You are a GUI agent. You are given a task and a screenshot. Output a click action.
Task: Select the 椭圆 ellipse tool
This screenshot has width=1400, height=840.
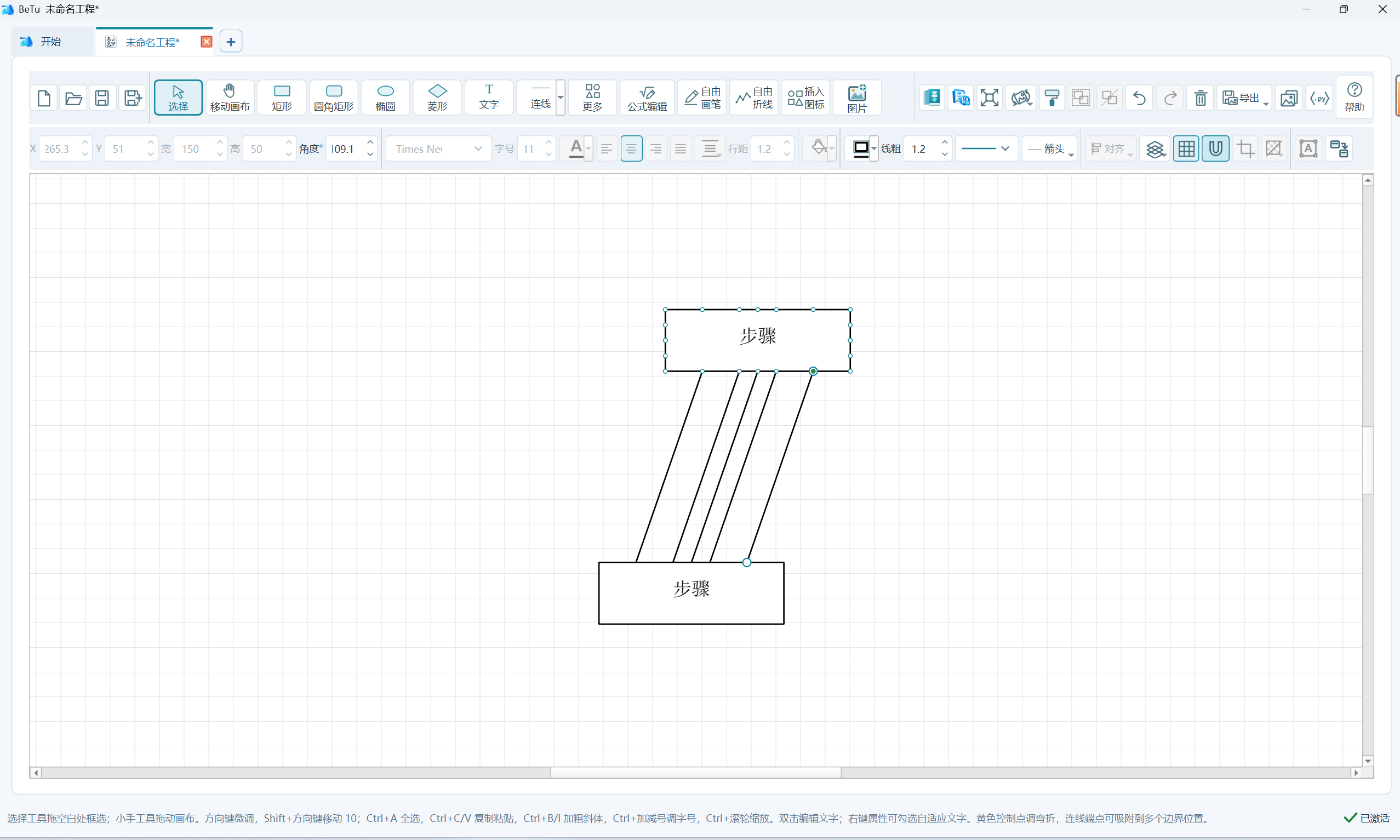[x=385, y=98]
